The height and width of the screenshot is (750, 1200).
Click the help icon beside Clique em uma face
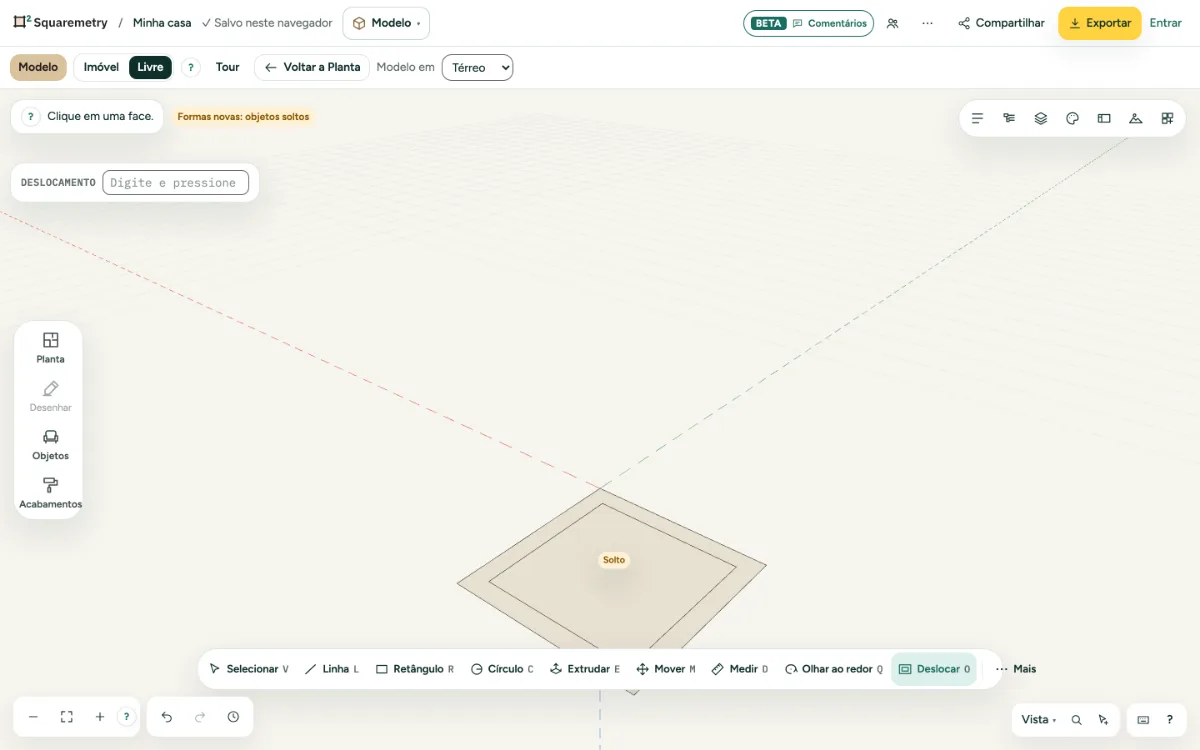point(31,116)
